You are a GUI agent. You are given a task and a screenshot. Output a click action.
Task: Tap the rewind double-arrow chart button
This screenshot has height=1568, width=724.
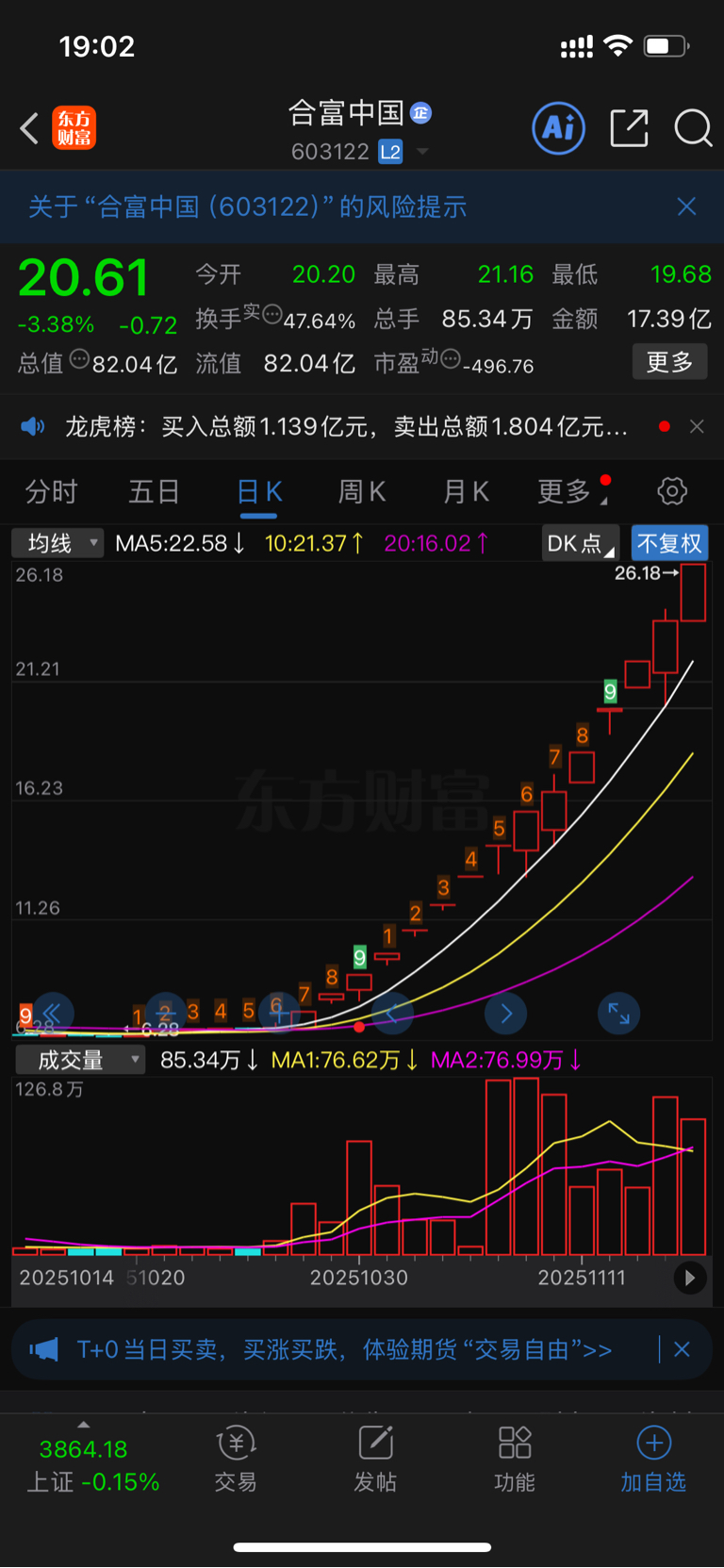click(53, 1014)
